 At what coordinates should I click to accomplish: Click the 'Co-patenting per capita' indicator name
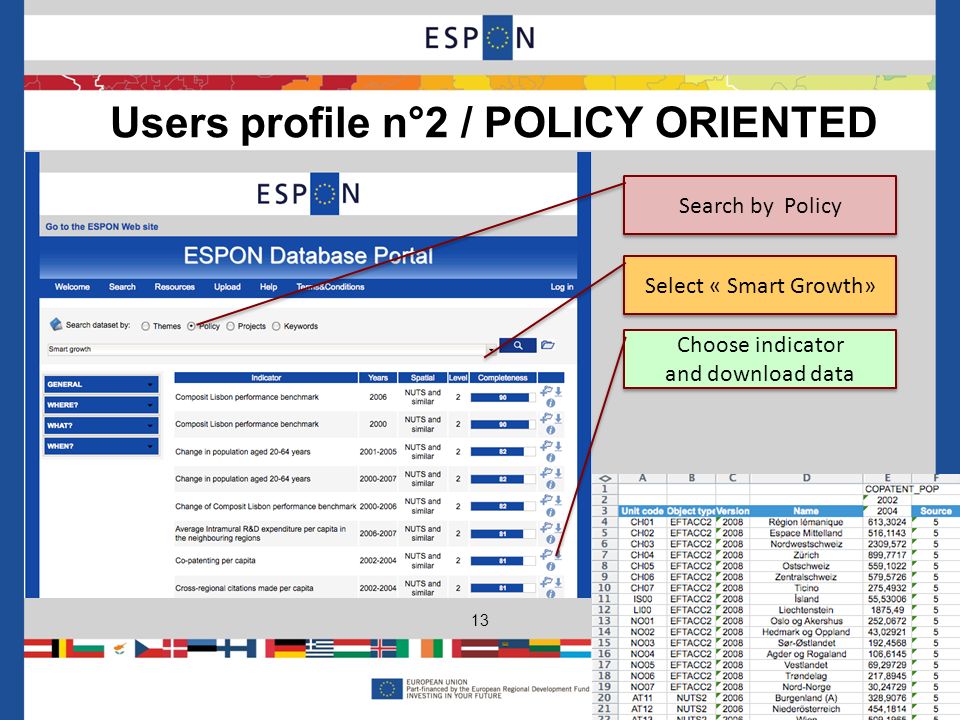215,560
